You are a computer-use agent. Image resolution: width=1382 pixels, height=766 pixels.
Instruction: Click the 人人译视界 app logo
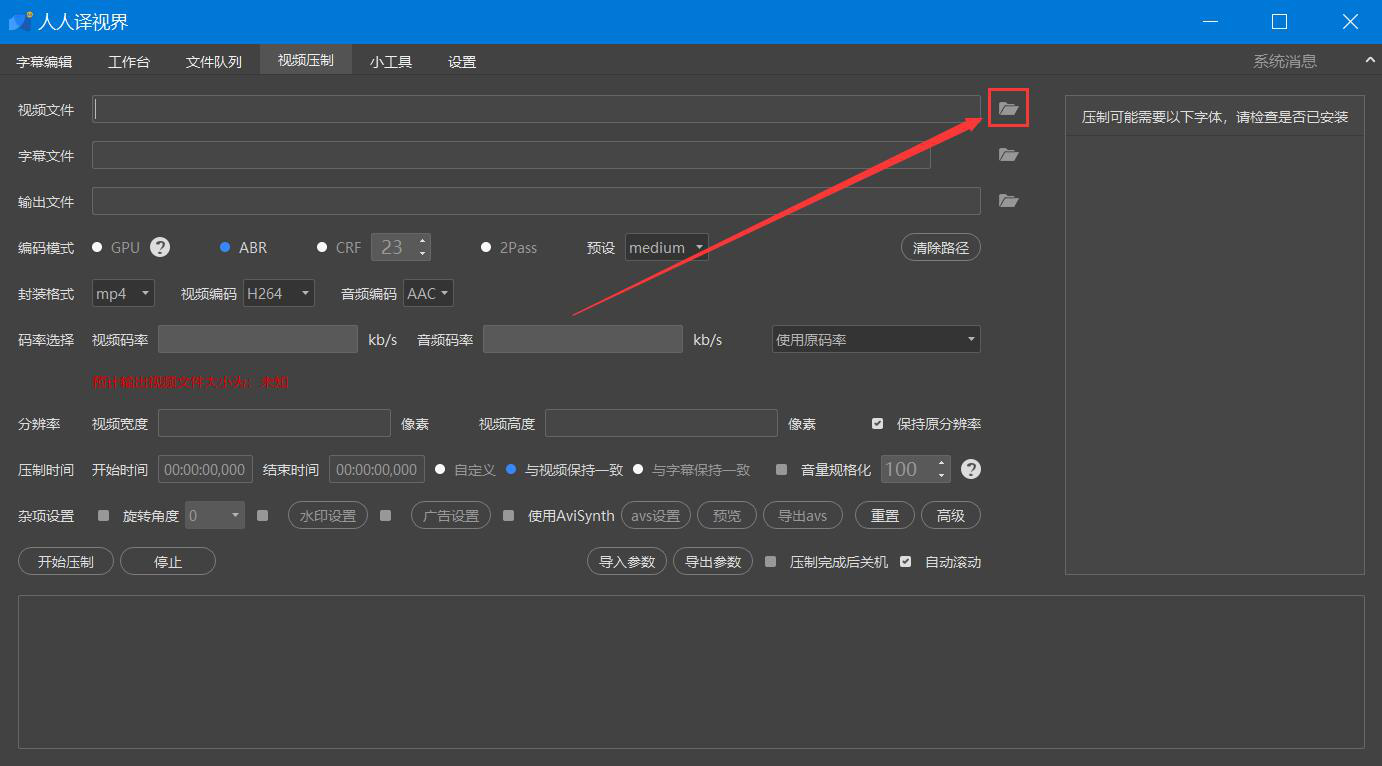click(20, 21)
